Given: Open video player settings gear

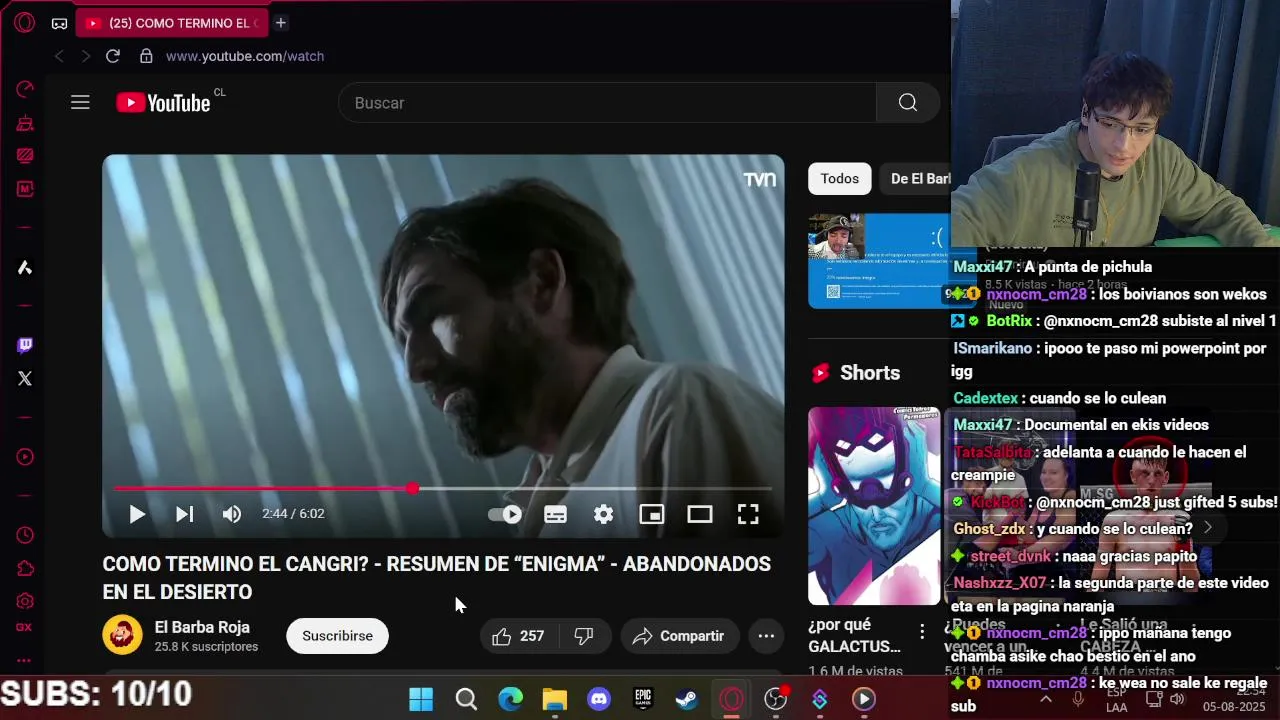Looking at the screenshot, I should coord(603,514).
